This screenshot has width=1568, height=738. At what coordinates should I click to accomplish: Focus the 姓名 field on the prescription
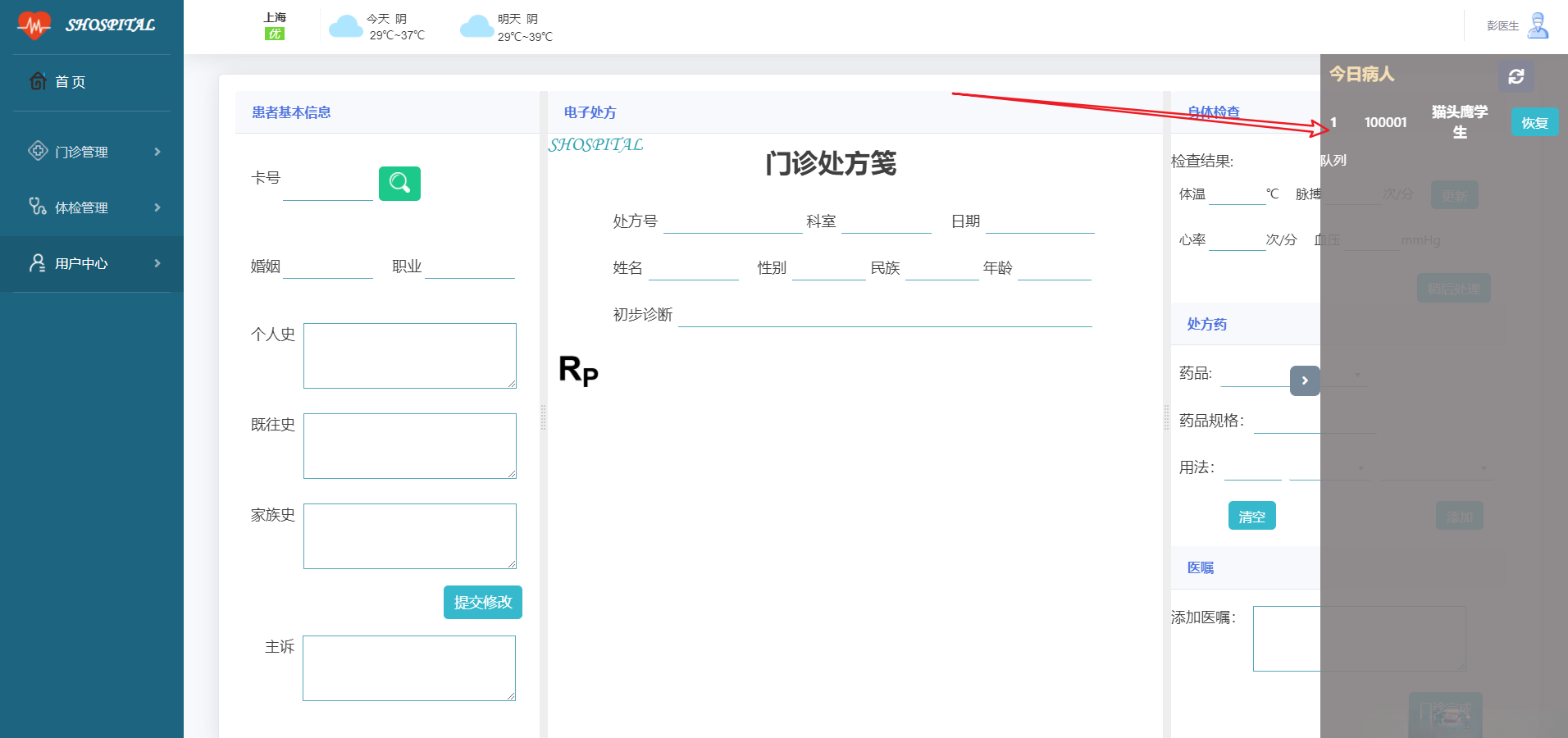pos(694,268)
